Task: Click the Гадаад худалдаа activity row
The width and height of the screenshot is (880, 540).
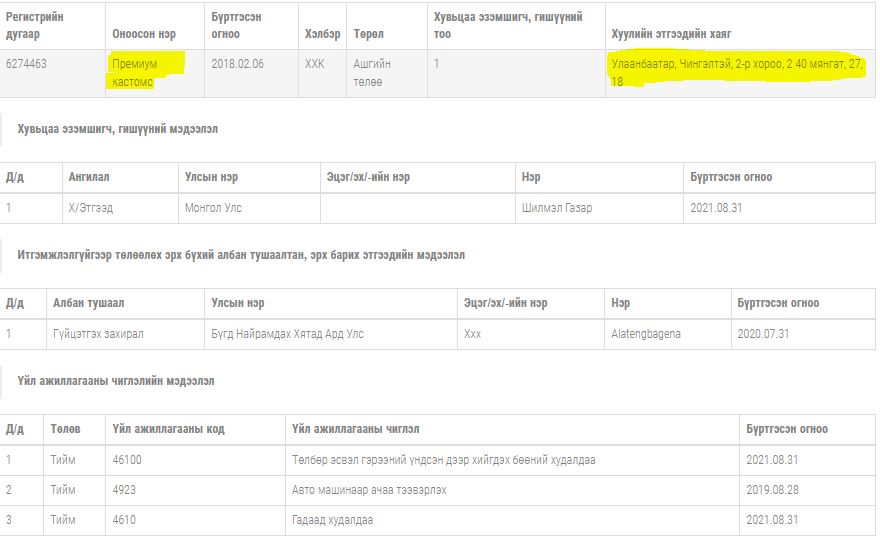Action: click(x=332, y=520)
